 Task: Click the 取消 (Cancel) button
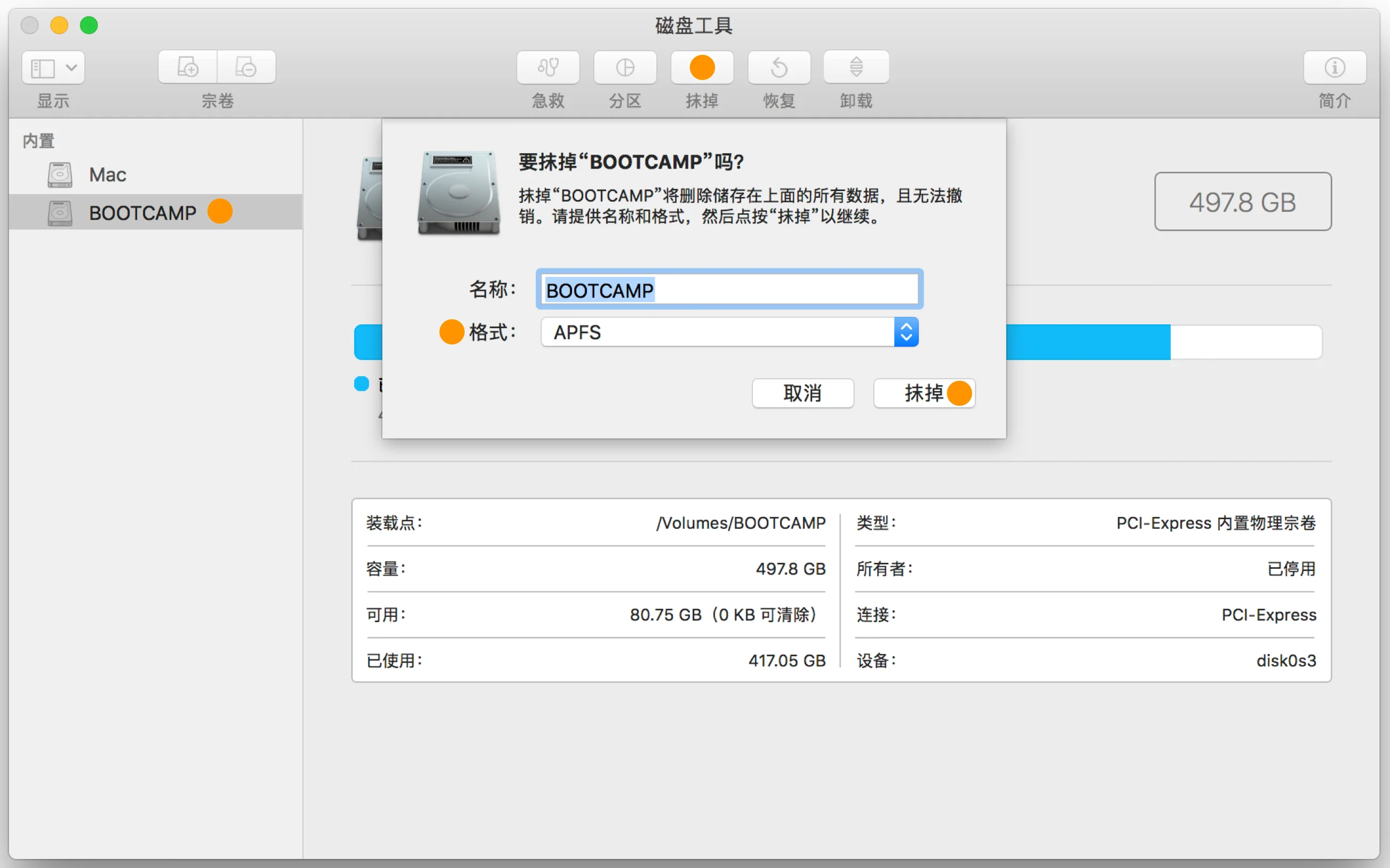803,393
